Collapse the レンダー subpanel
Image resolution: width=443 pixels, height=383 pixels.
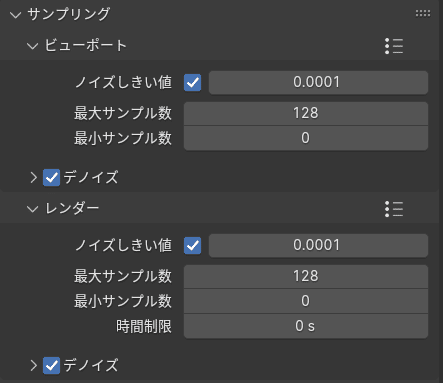[x=32, y=209]
